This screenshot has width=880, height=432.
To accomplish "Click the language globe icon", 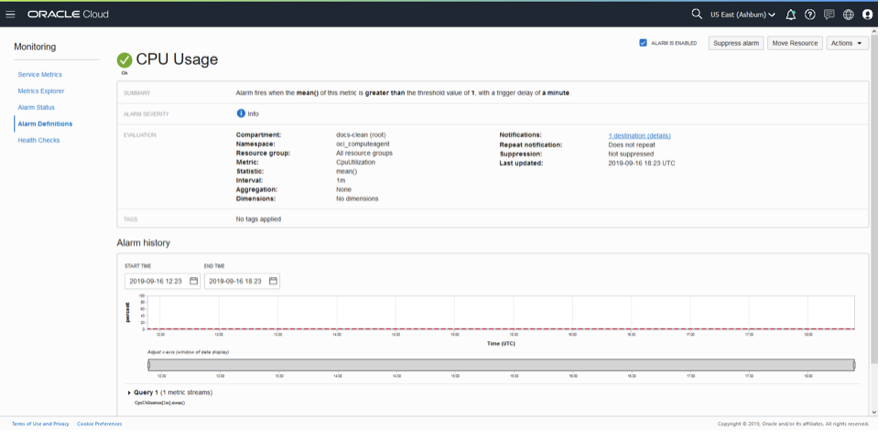I will 848,15.
